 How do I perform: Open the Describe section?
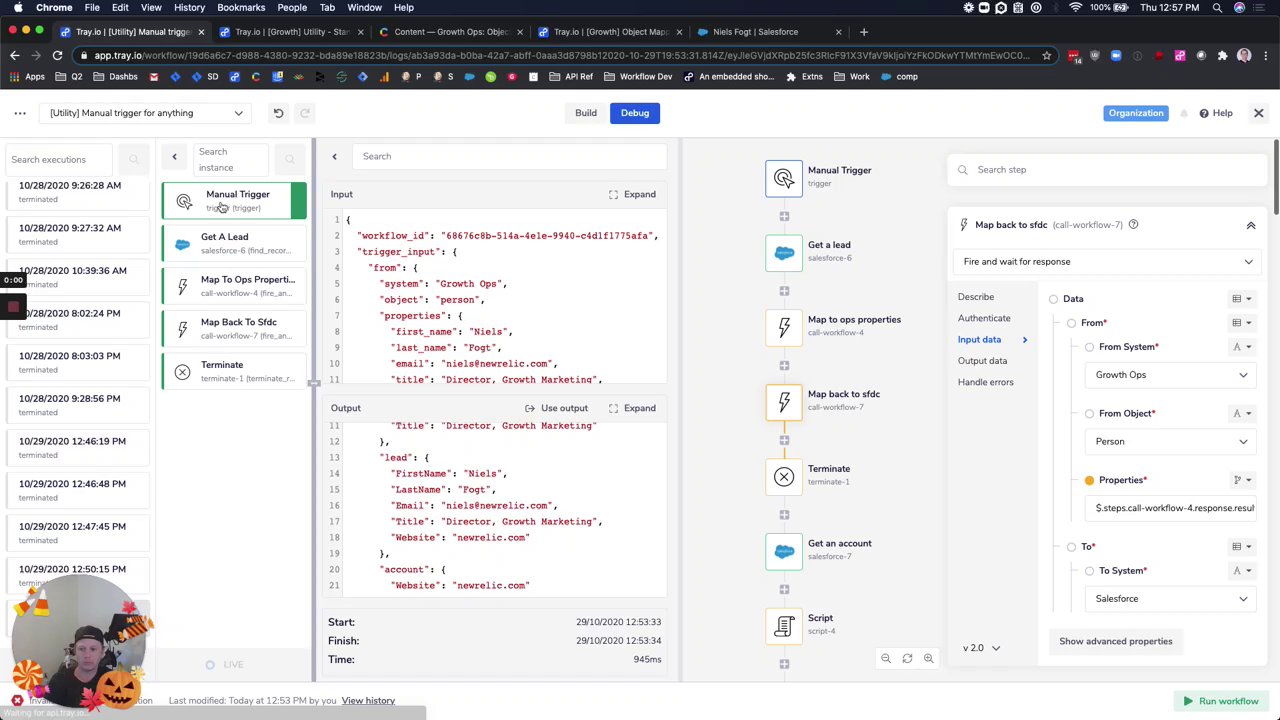pyautogui.click(x=976, y=297)
